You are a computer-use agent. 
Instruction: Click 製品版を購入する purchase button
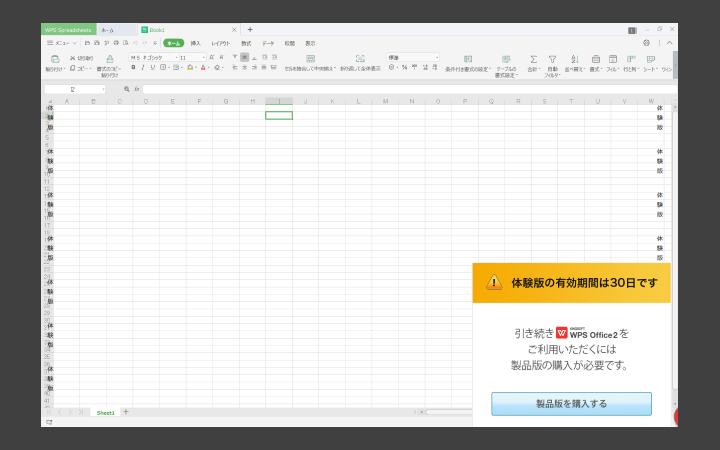(571, 404)
